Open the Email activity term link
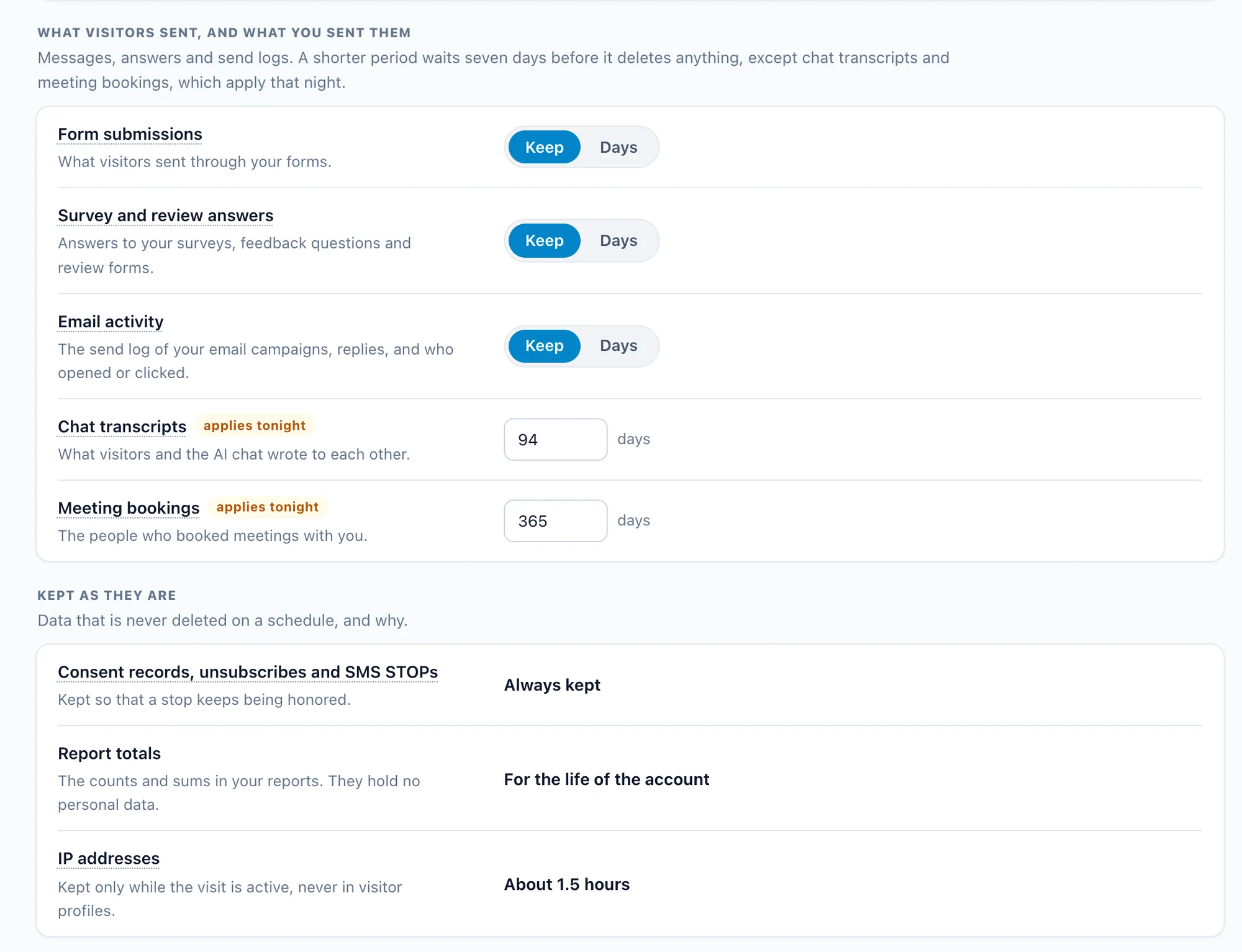The height and width of the screenshot is (952, 1242). tap(111, 322)
